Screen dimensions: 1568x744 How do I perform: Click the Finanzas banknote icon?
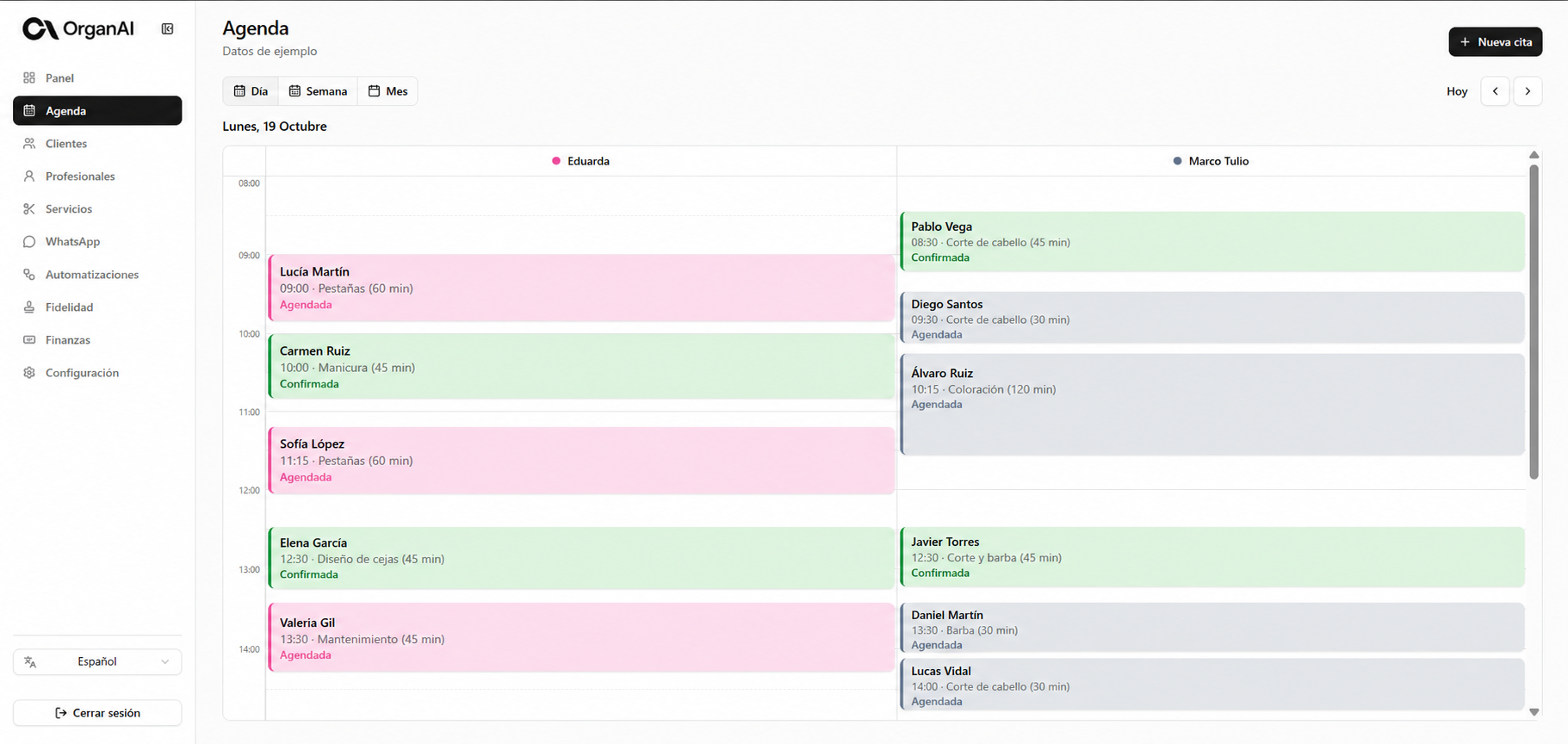[29, 340]
